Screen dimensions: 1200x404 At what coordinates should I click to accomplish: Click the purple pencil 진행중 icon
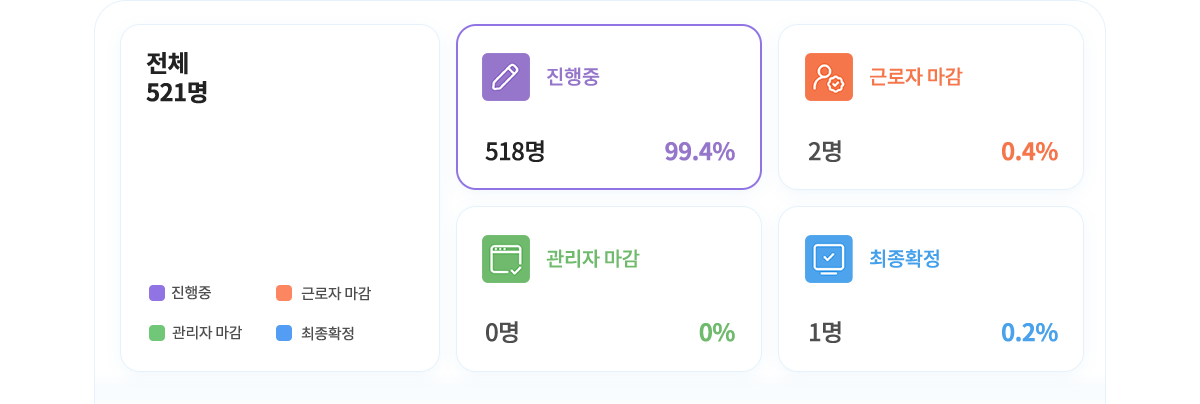point(506,77)
